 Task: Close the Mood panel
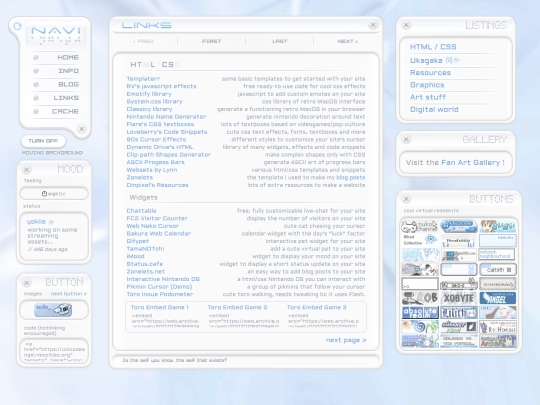click(27, 169)
